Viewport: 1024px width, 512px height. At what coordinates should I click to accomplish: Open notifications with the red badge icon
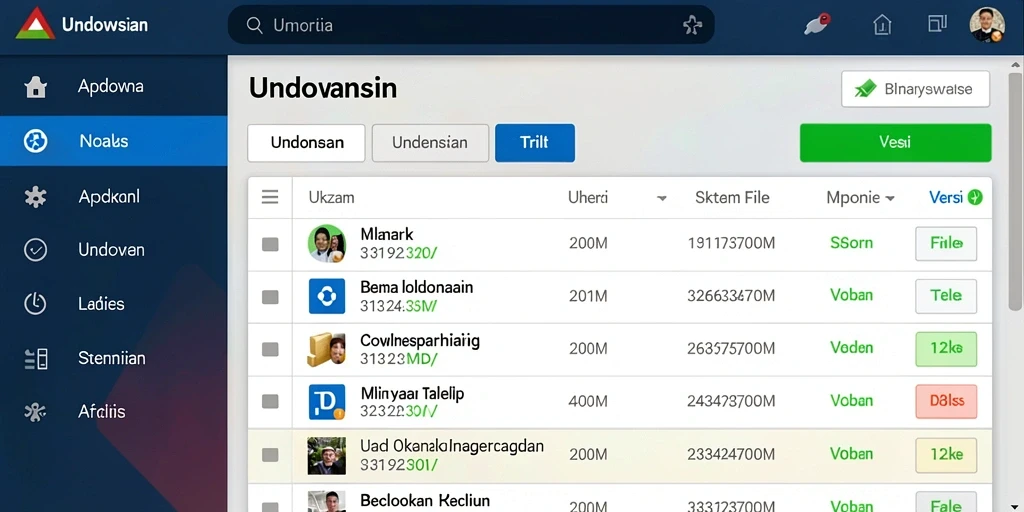click(x=817, y=24)
